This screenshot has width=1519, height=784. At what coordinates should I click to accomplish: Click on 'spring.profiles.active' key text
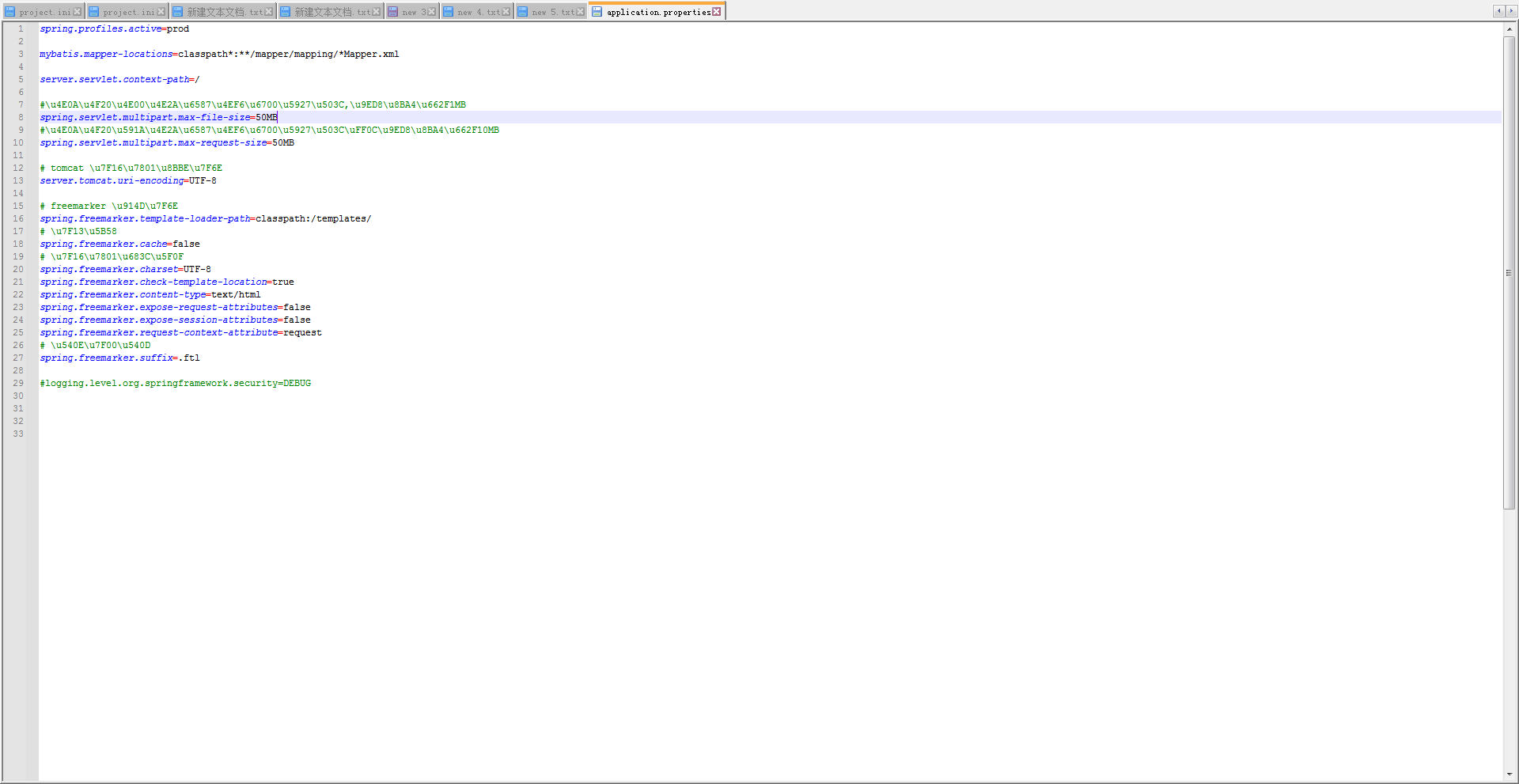pyautogui.click(x=100, y=28)
